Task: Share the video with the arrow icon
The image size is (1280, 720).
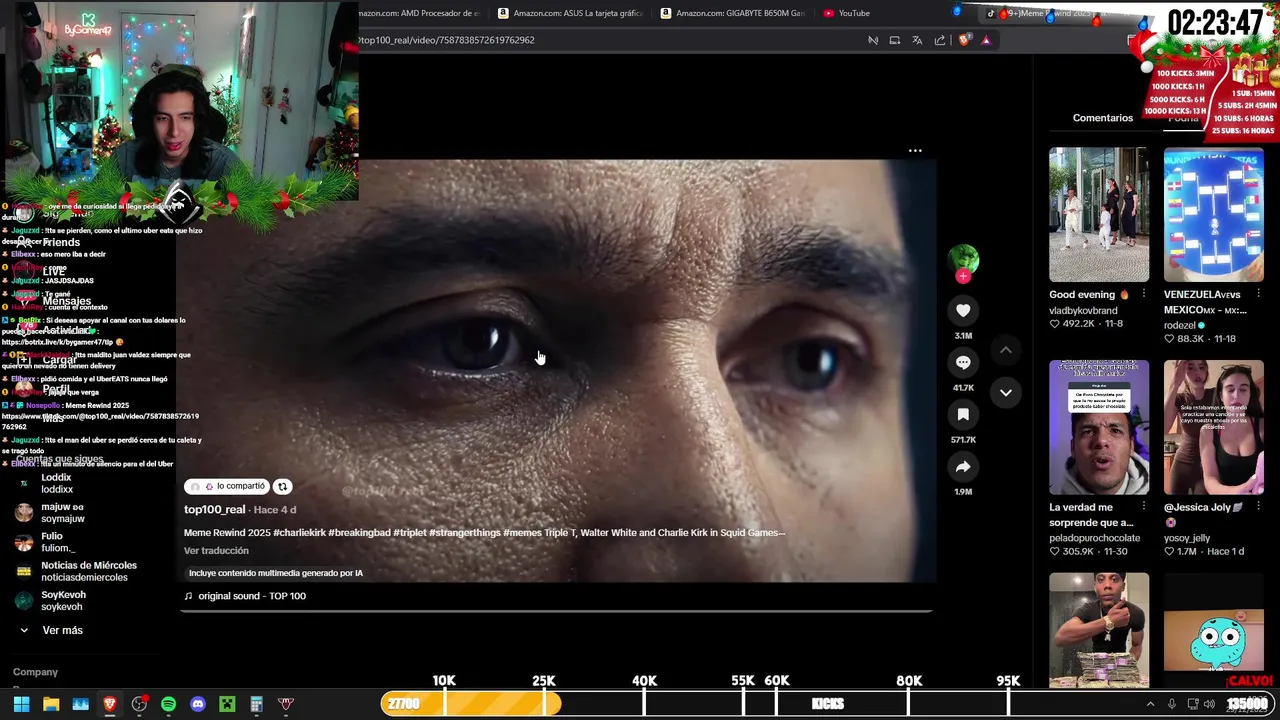Action: tap(963, 467)
